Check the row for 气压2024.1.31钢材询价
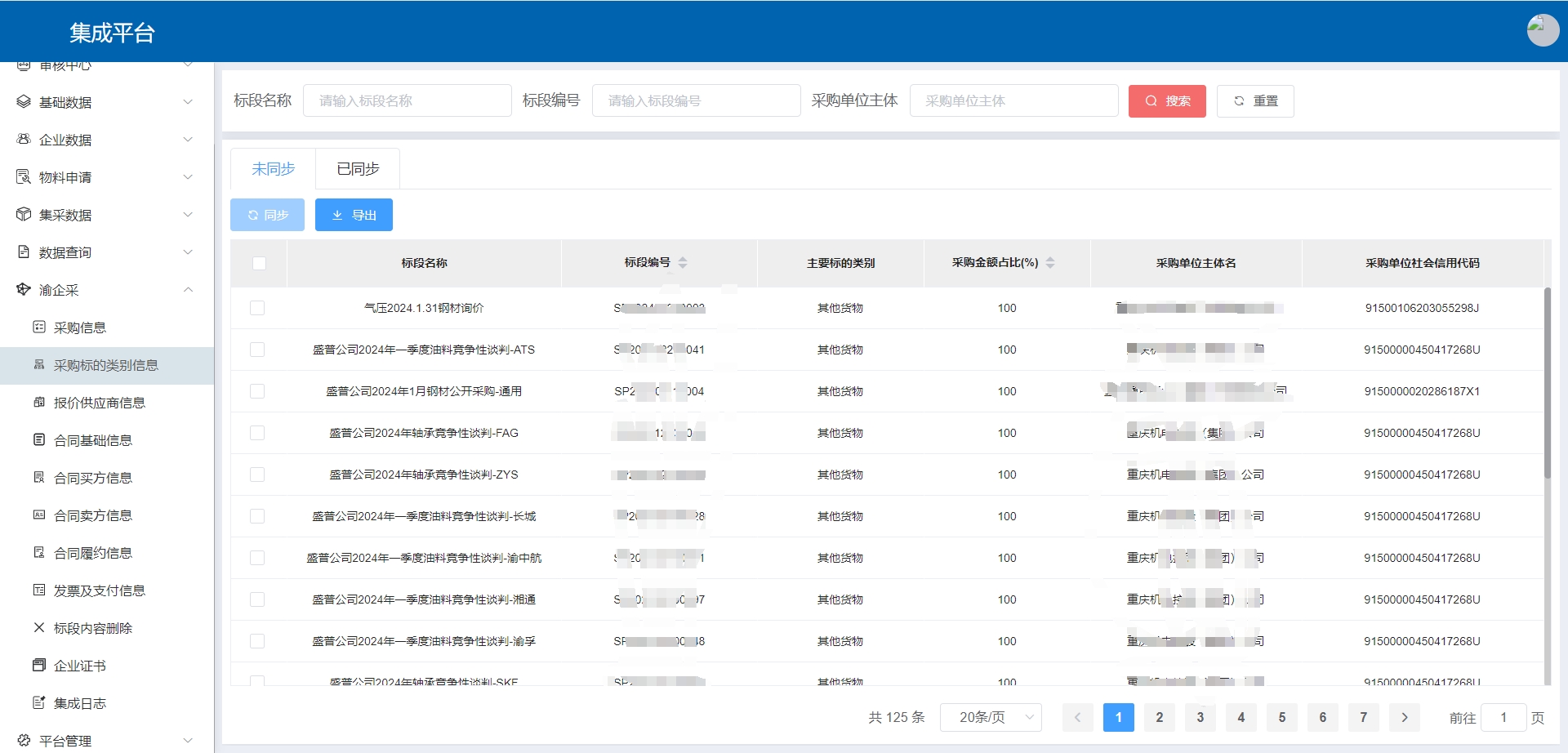The width and height of the screenshot is (1568, 753). [257, 308]
